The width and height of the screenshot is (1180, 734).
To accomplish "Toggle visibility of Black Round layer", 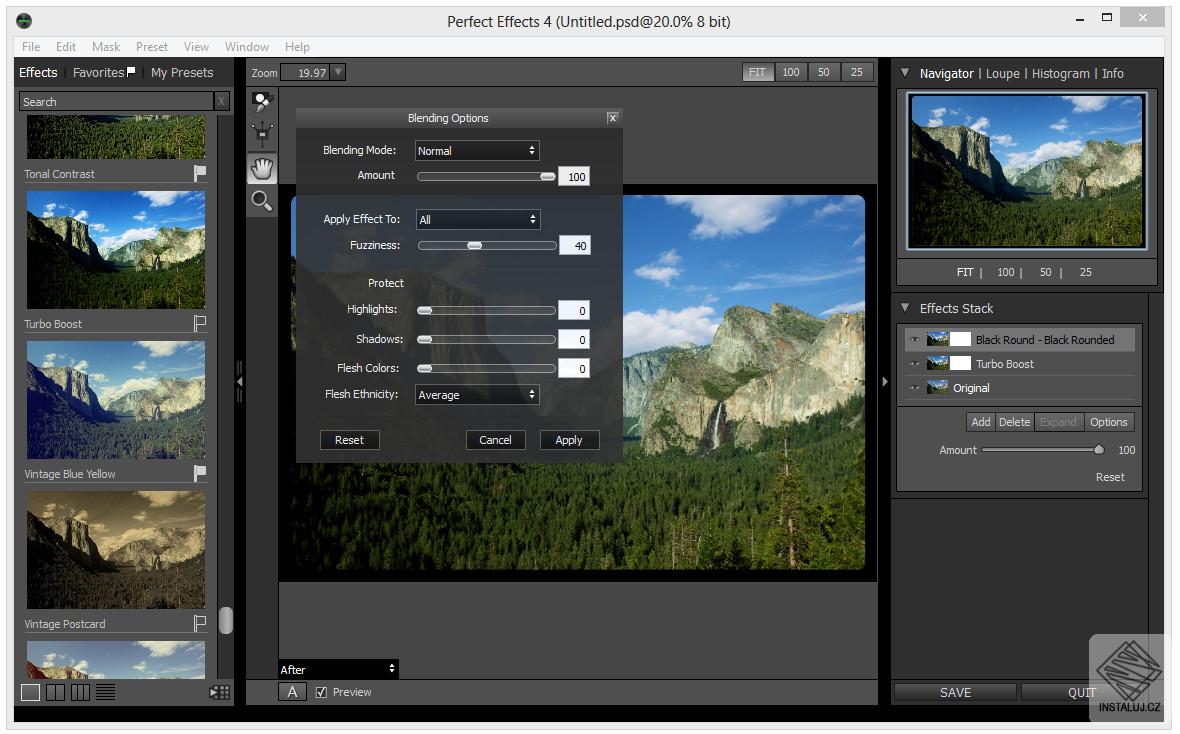I will point(914,340).
